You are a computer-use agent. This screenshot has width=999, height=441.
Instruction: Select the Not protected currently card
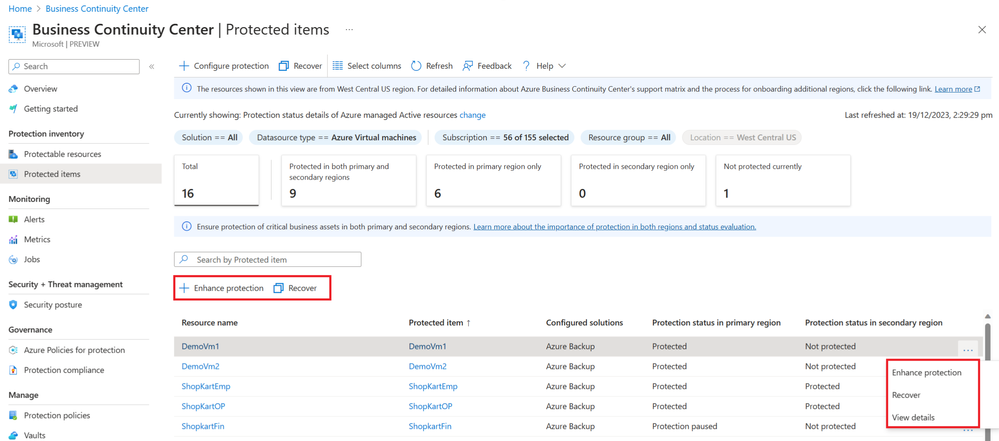pyautogui.click(x=783, y=180)
